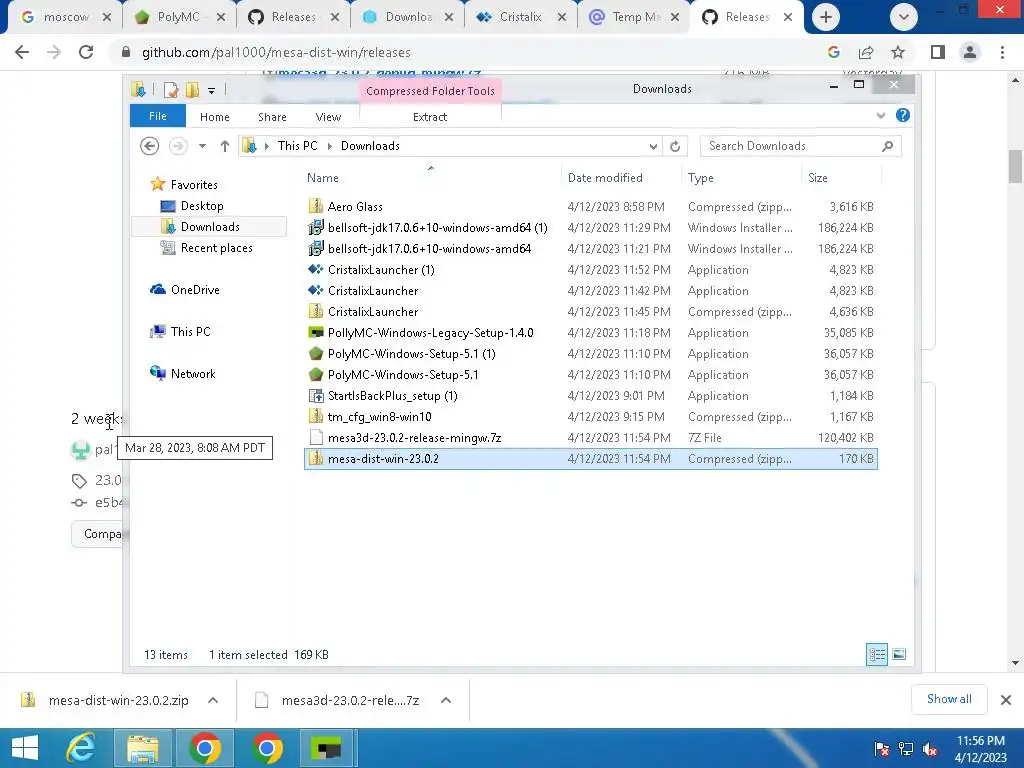Open the Share ribbon tab
Viewport: 1024px width, 768px height.
(x=272, y=117)
